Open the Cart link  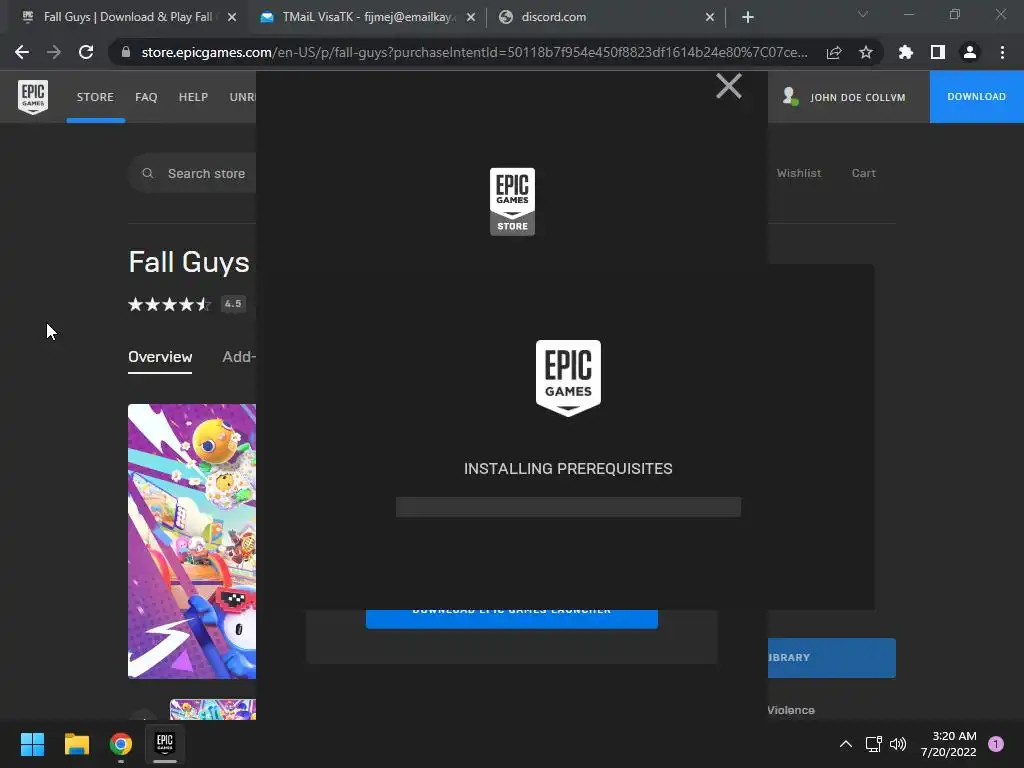[863, 173]
